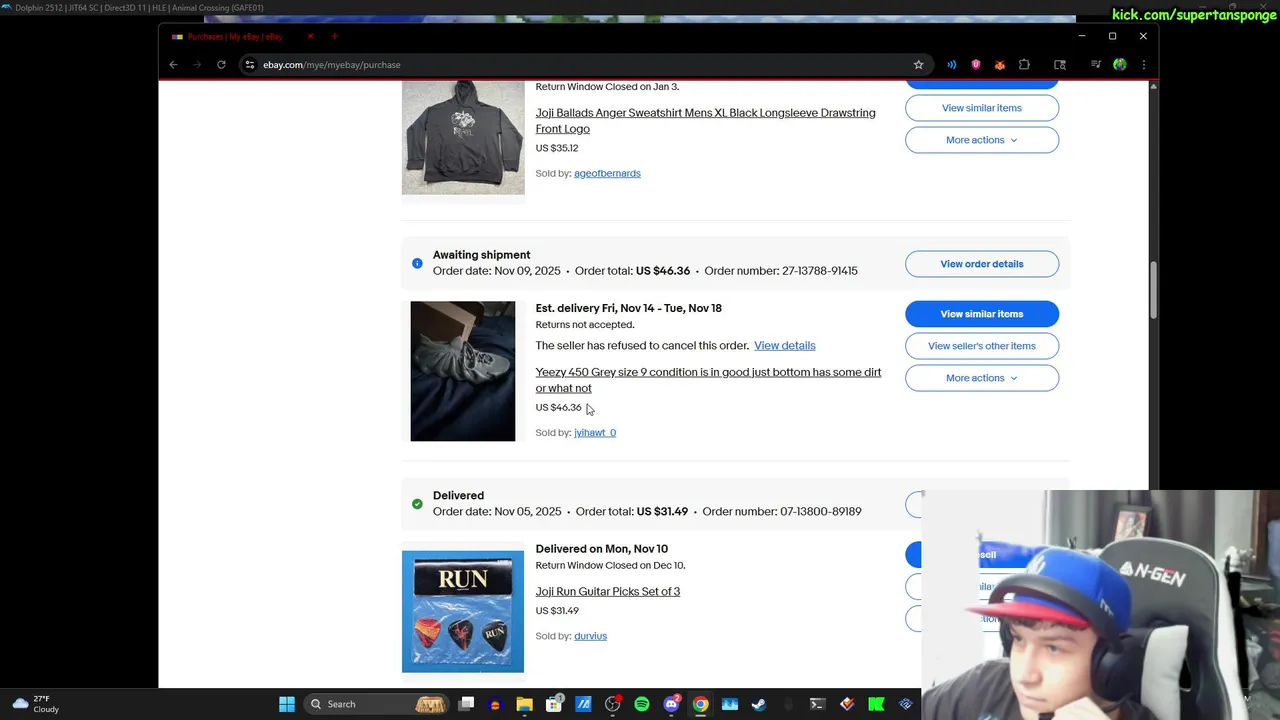Open the Yeezy 450 Grey listing title
The image size is (1280, 720).
click(708, 380)
